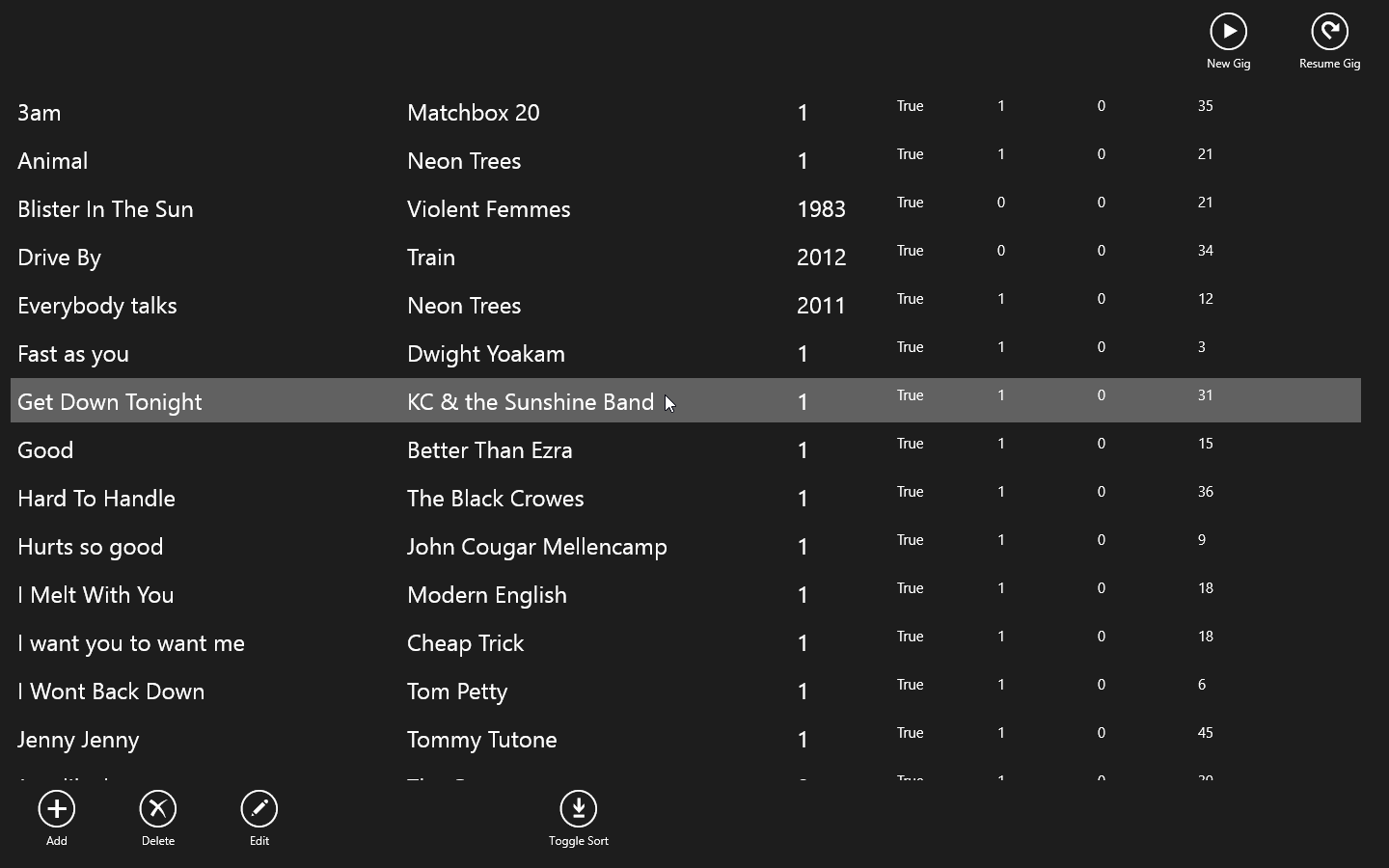Click artist 'Modern English'
Viewport: 1389px width, 868px height.
coord(487,595)
